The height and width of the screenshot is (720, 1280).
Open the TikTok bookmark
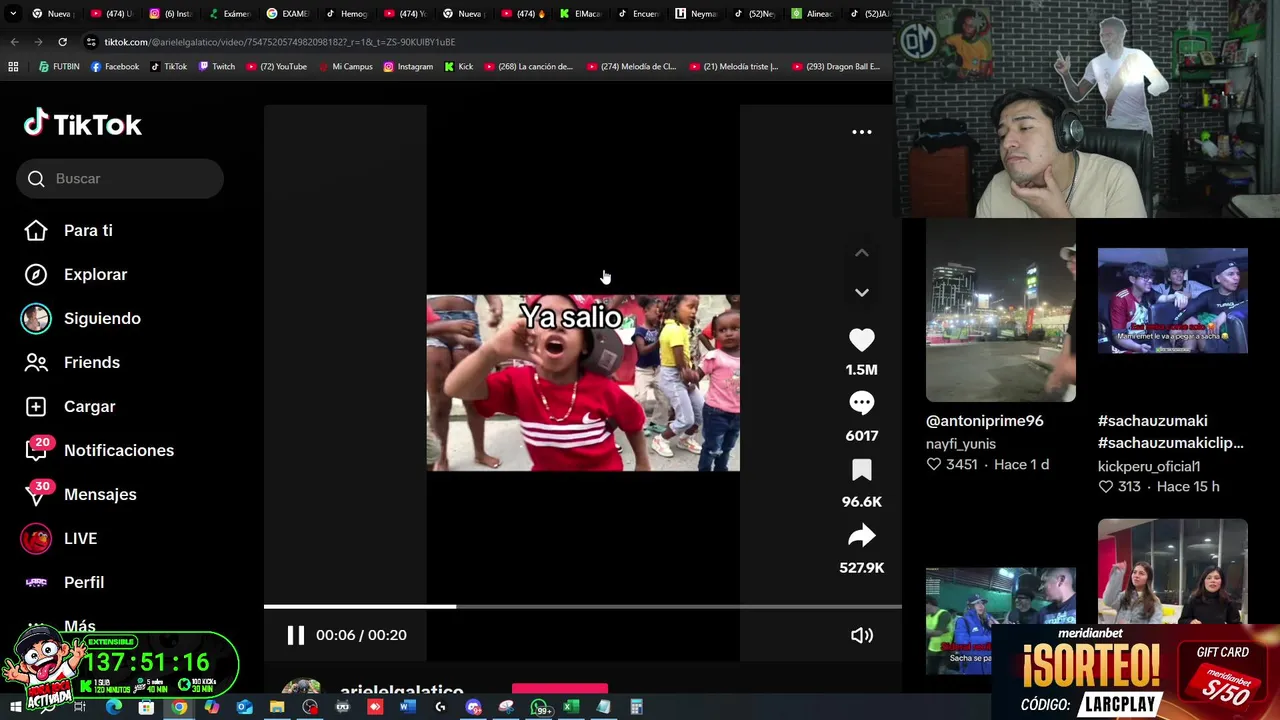(169, 67)
